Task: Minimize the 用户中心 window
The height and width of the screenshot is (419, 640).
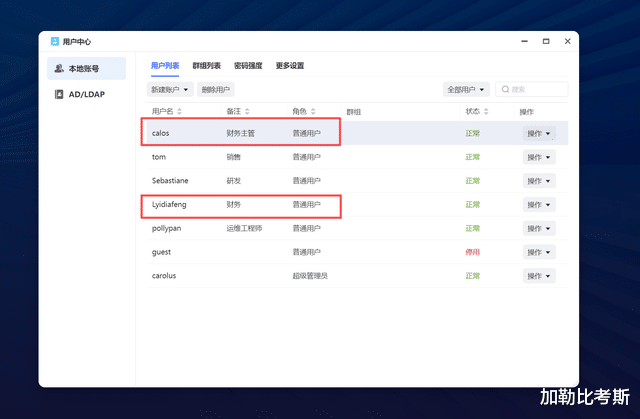Action: (x=524, y=41)
